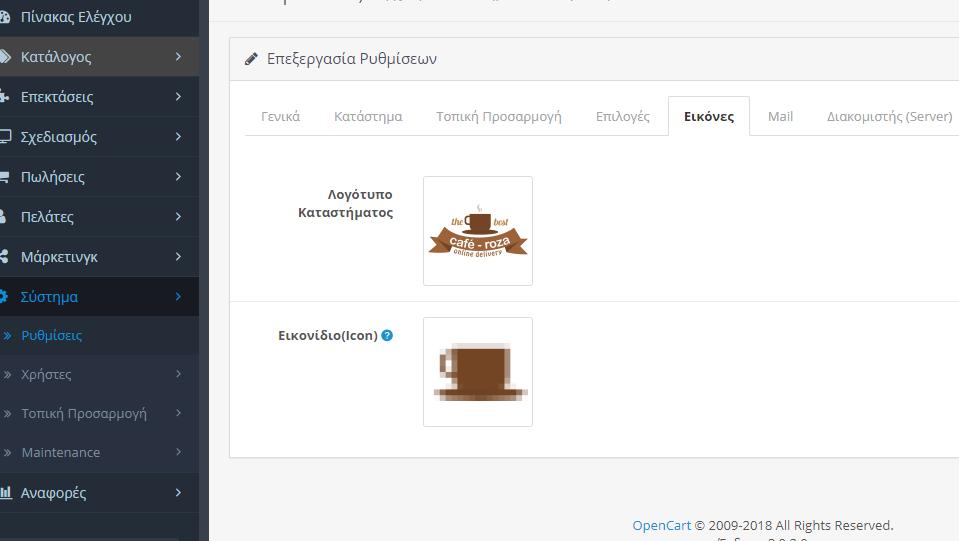Select the Εικόνες tab

pos(709,116)
